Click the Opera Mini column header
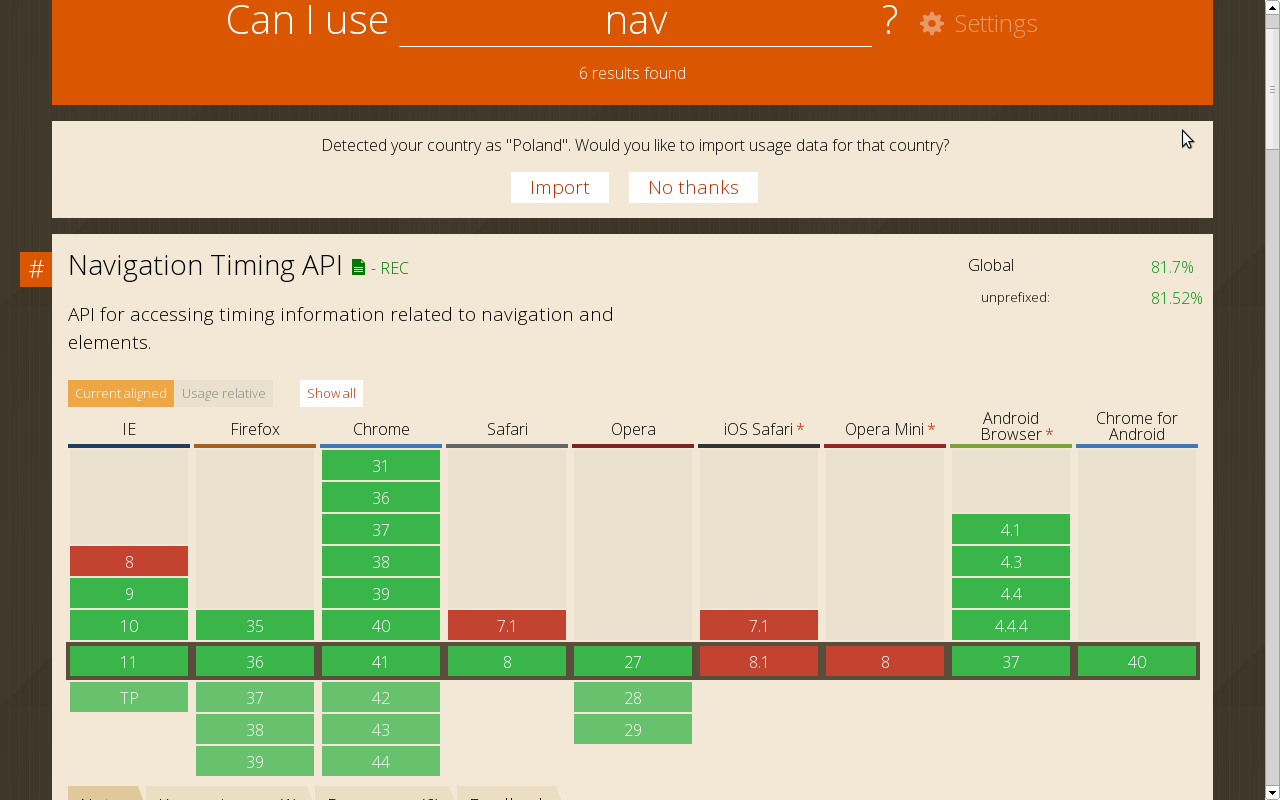 (x=885, y=429)
